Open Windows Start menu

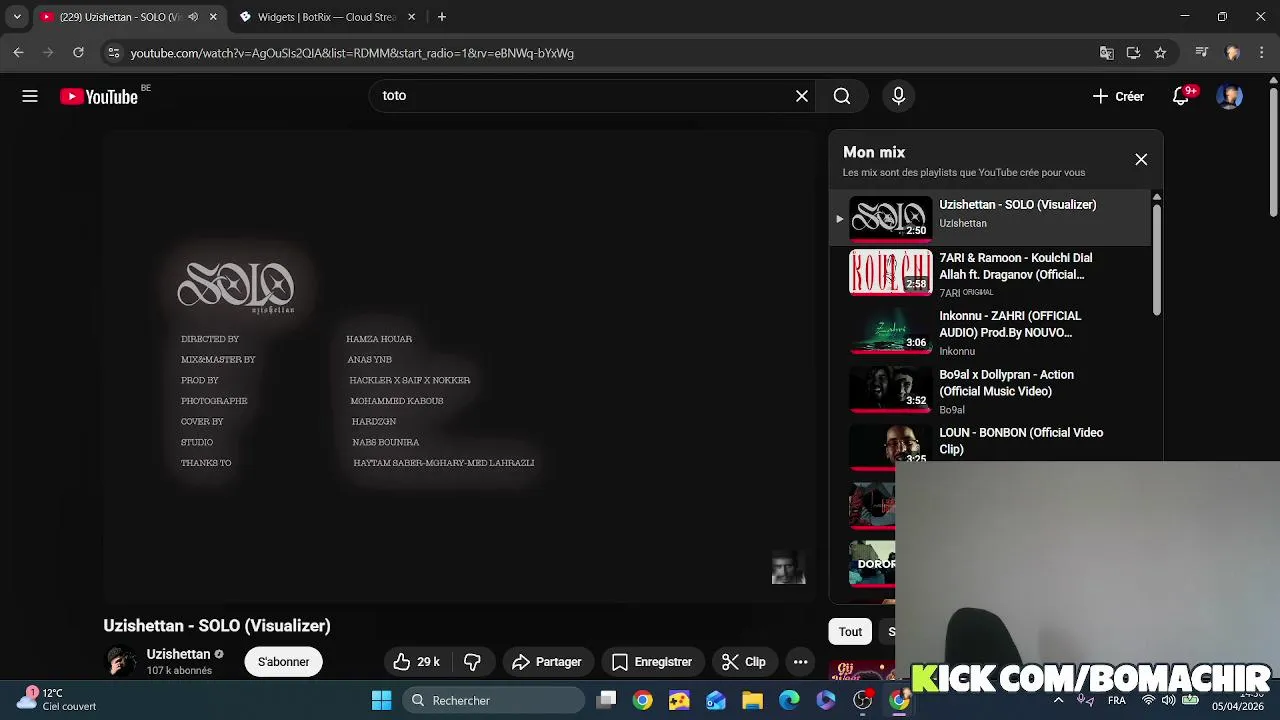coord(382,700)
